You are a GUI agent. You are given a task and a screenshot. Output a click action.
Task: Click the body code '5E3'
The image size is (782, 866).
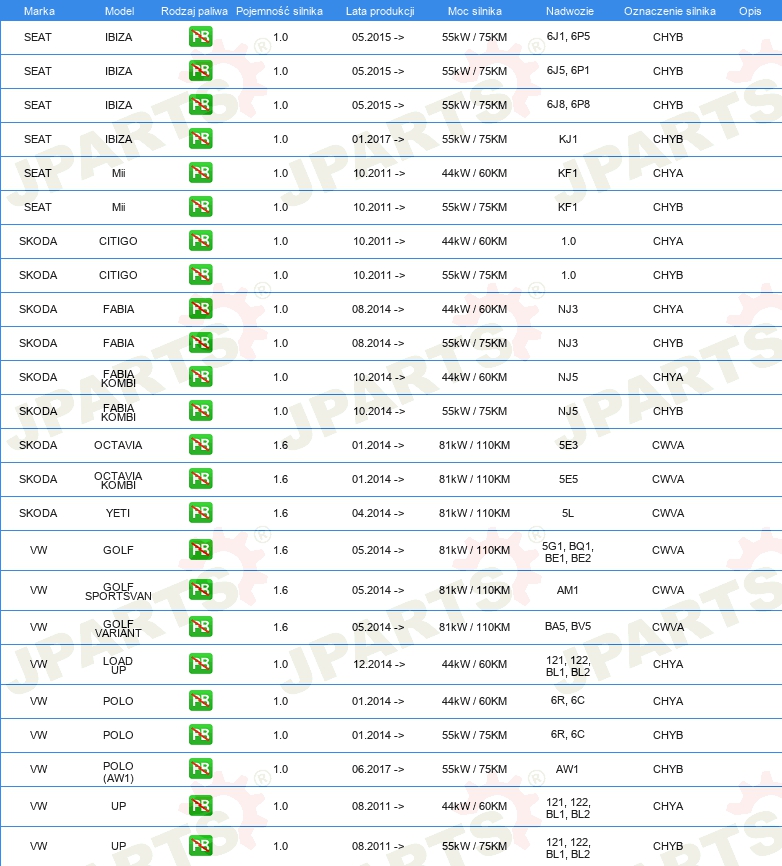(568, 445)
